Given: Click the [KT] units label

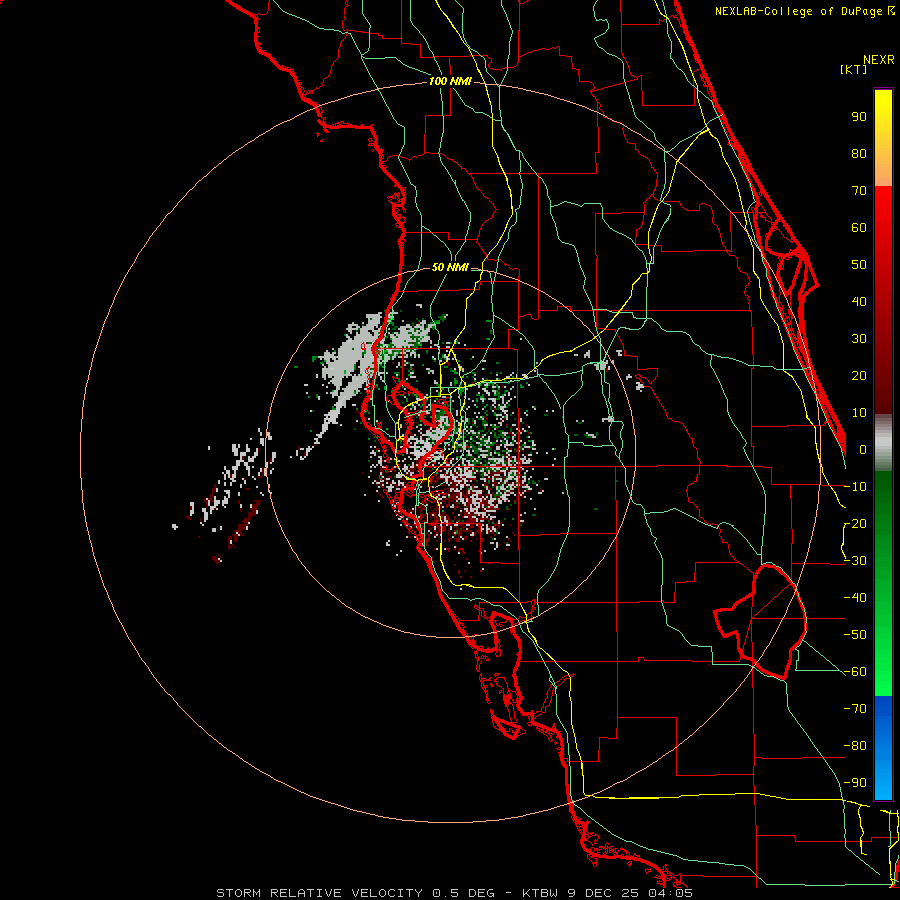Looking at the screenshot, I should 854,69.
